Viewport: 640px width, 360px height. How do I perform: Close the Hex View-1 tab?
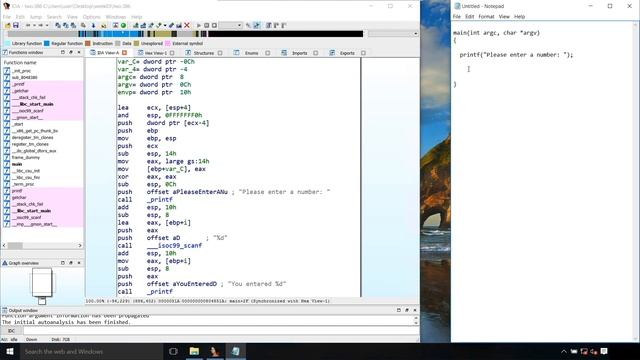(172, 53)
